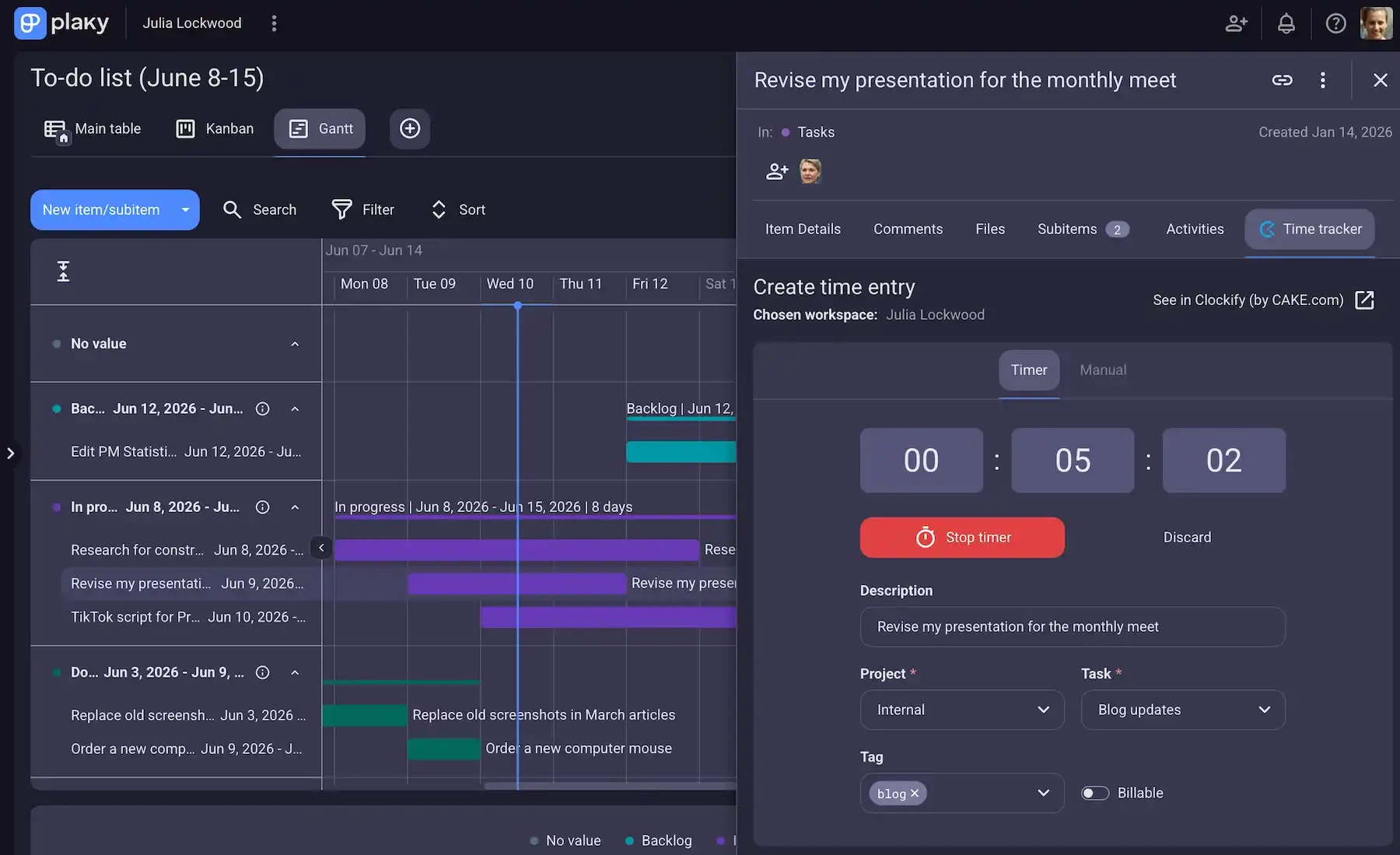The width and height of the screenshot is (1400, 855).
Task: Open external link icon beside See in Clockify
Action: pyautogui.click(x=1364, y=300)
